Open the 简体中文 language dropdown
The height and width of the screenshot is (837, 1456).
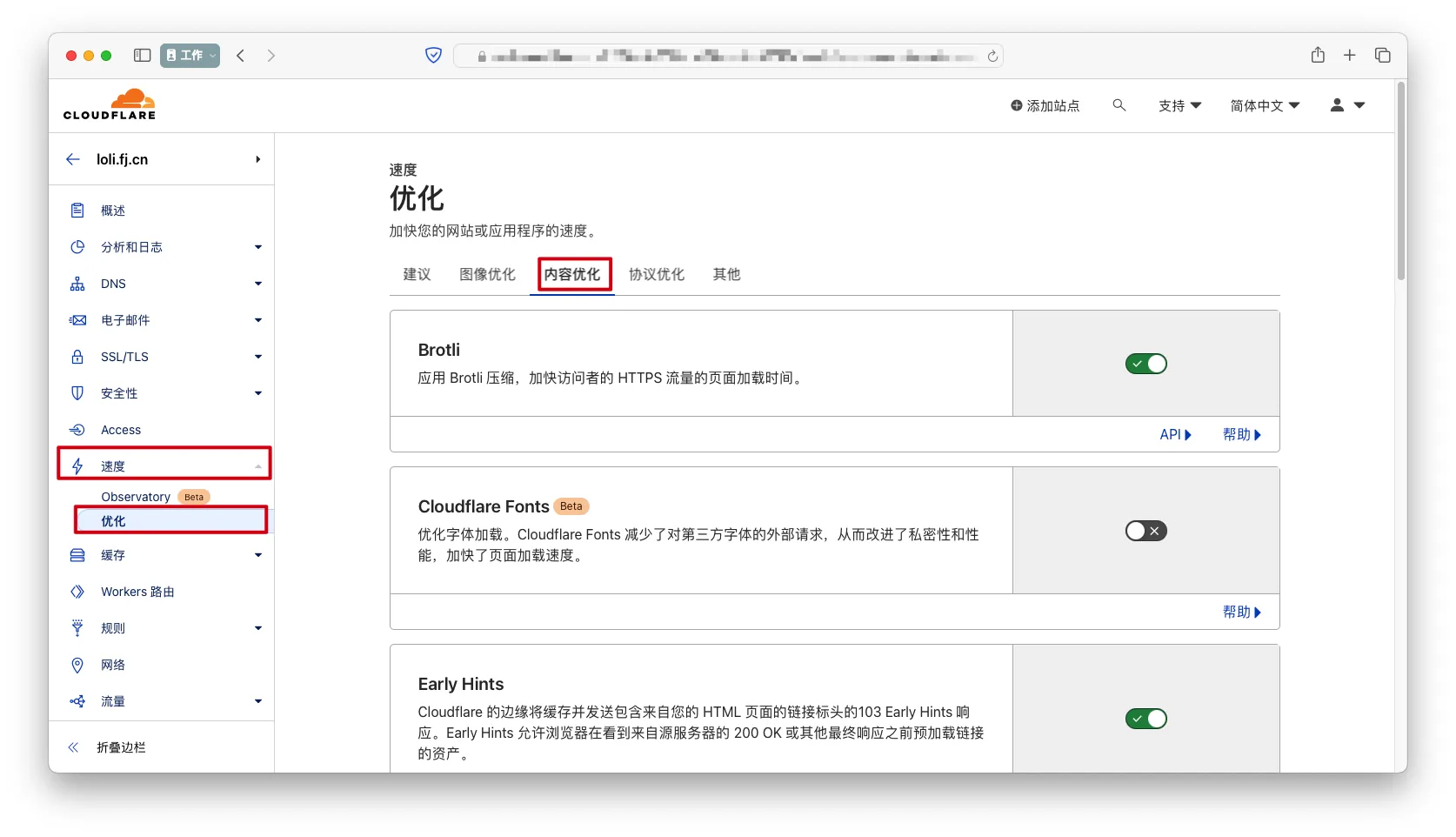pyautogui.click(x=1265, y=105)
